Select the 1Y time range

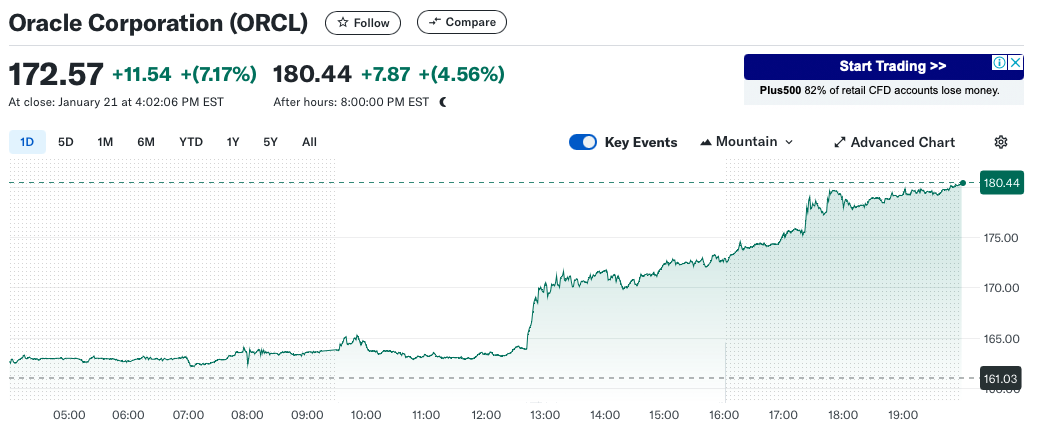pyautogui.click(x=233, y=142)
